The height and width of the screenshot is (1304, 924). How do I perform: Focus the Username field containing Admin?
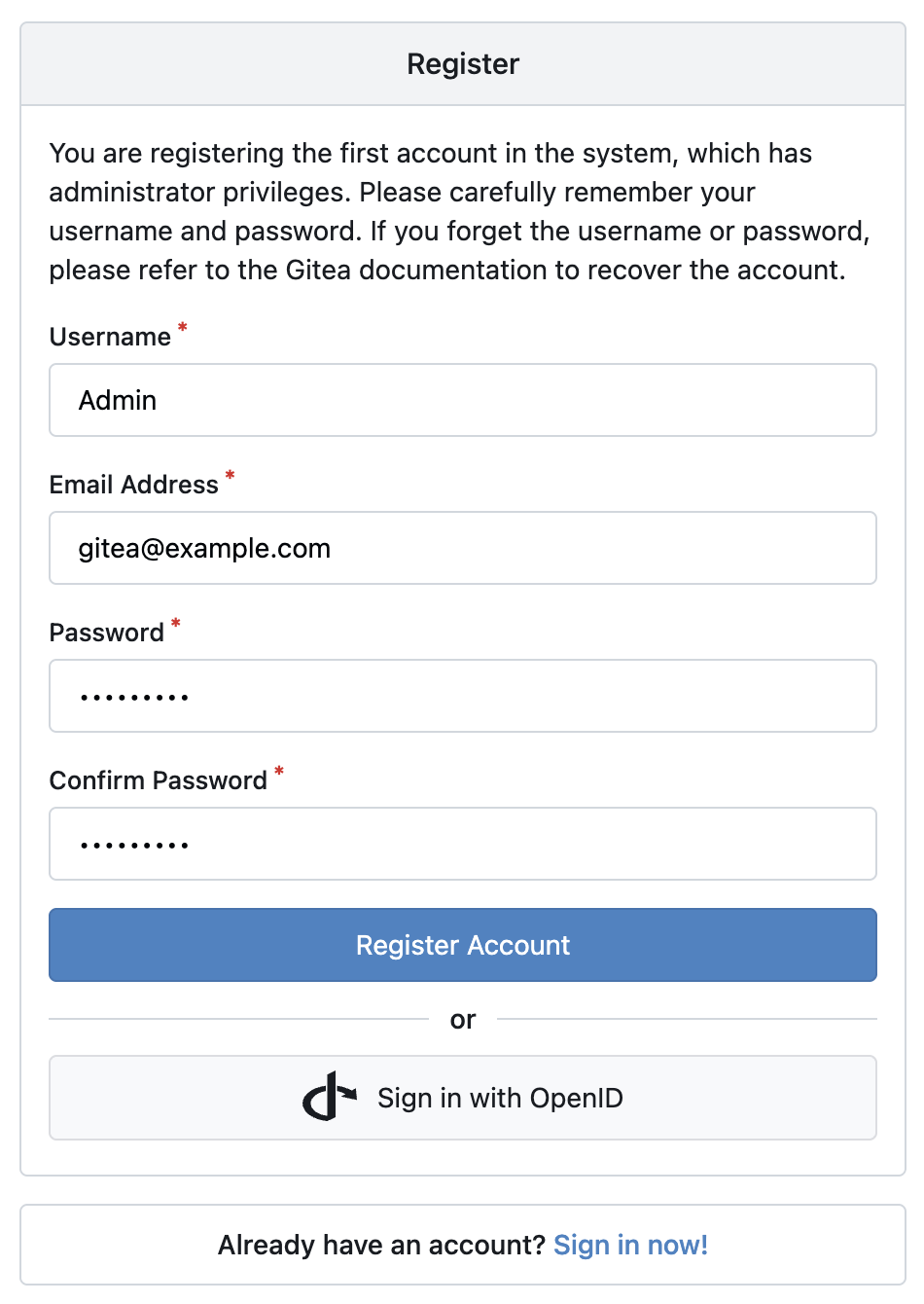(x=462, y=400)
